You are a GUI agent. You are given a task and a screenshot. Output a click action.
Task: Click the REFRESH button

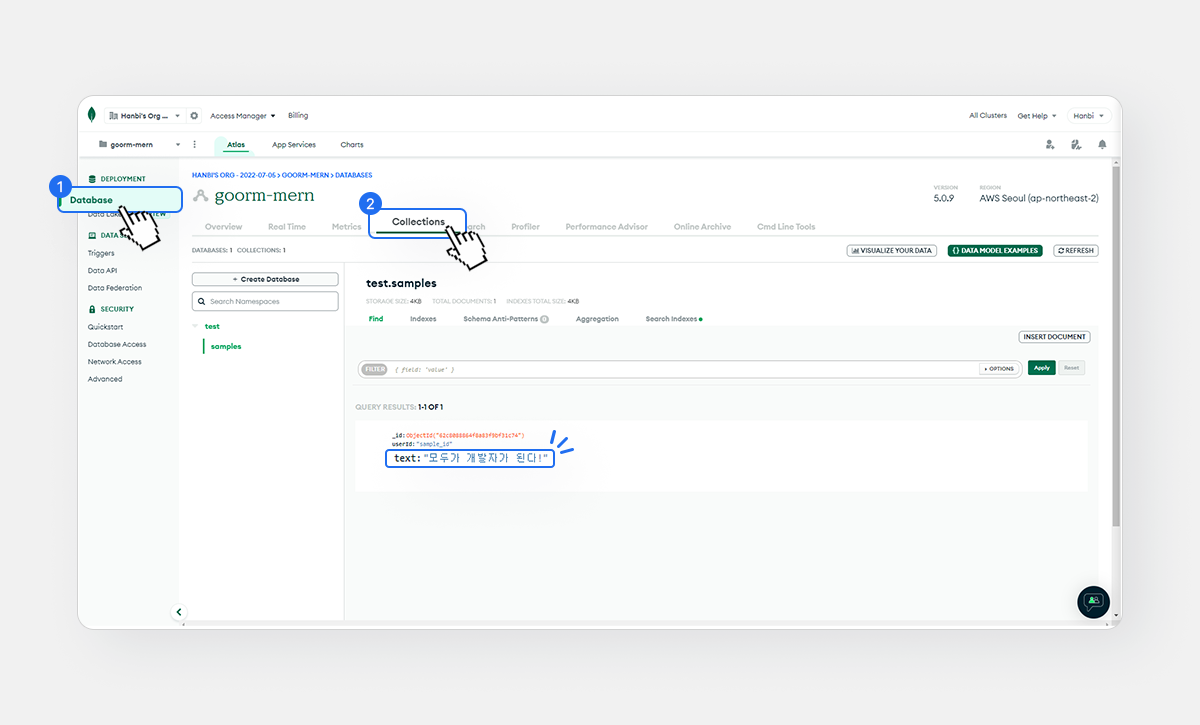pyautogui.click(x=1076, y=251)
